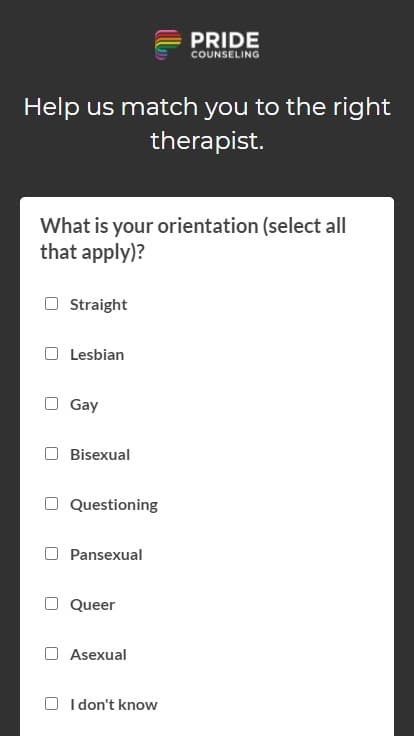414x736 pixels.
Task: Select the Asexual checkbox
Action: click(52, 653)
